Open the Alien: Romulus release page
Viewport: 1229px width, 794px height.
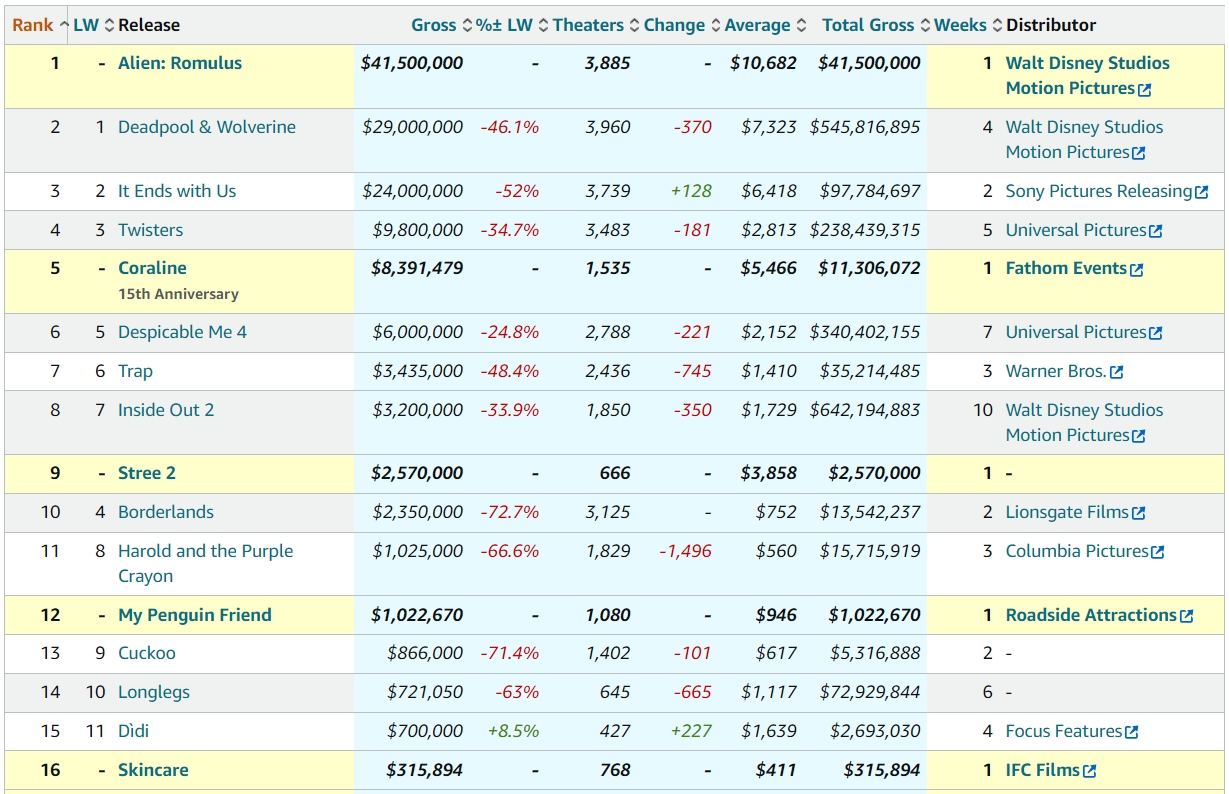[x=180, y=63]
